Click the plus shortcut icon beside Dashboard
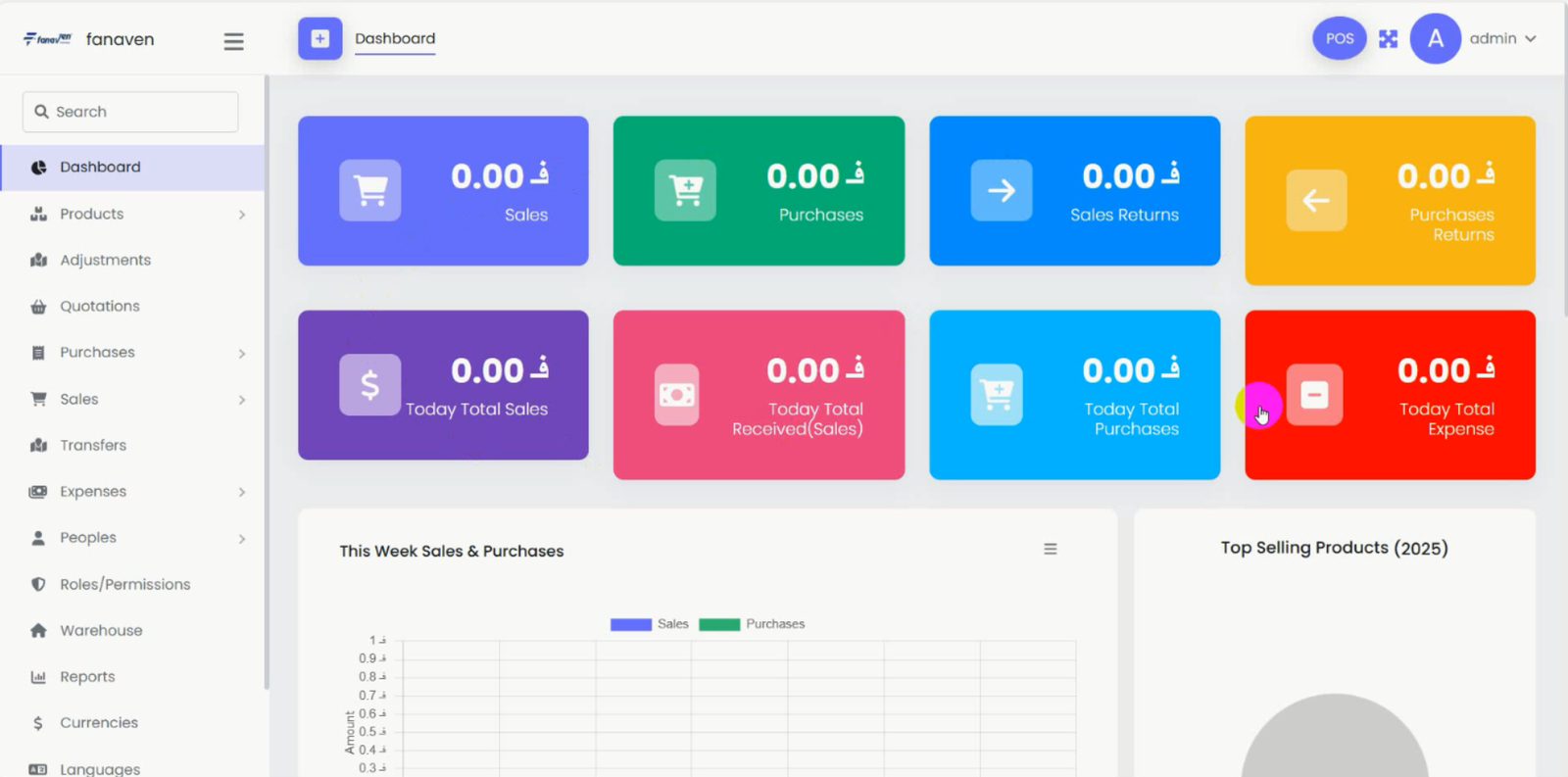Image resolution: width=1568 pixels, height=777 pixels. point(320,38)
